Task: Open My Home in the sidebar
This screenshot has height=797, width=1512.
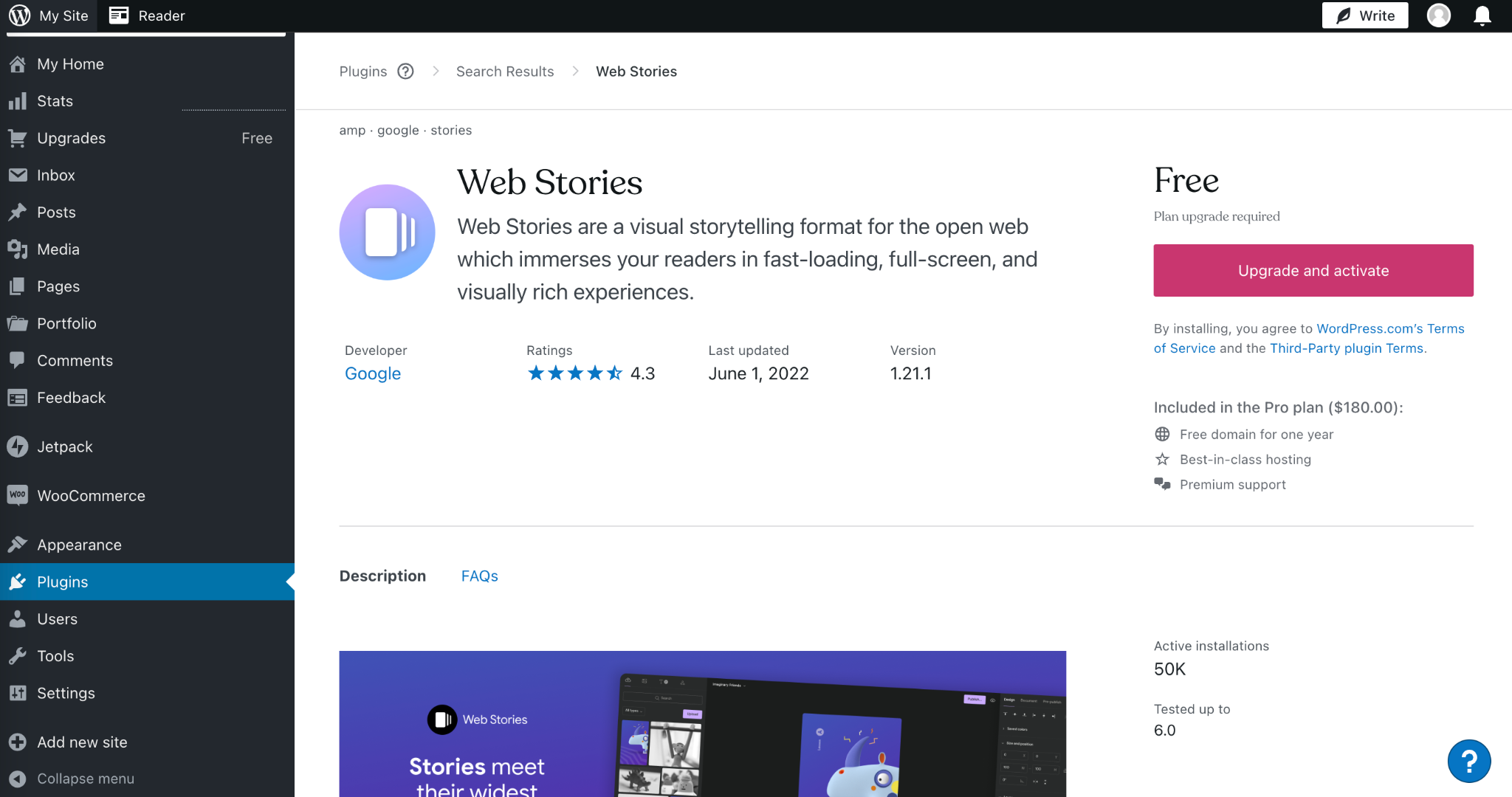Action: coord(147,64)
